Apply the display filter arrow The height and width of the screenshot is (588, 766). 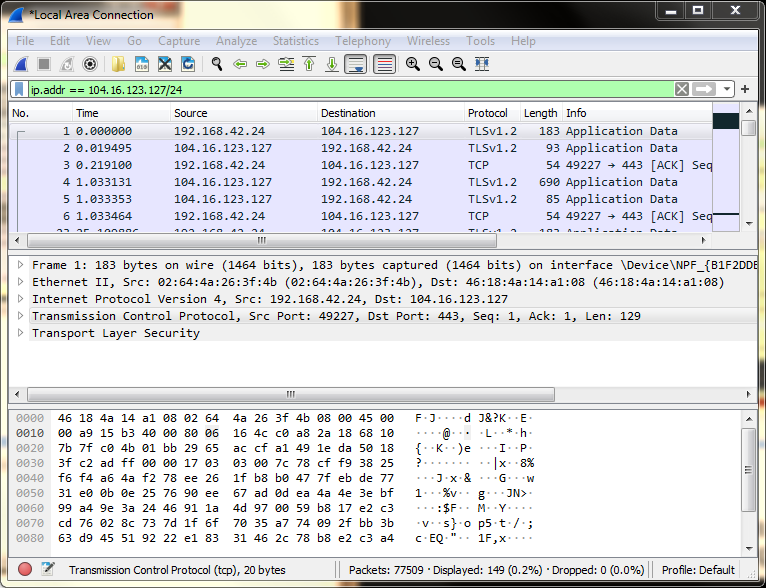pyautogui.click(x=704, y=89)
